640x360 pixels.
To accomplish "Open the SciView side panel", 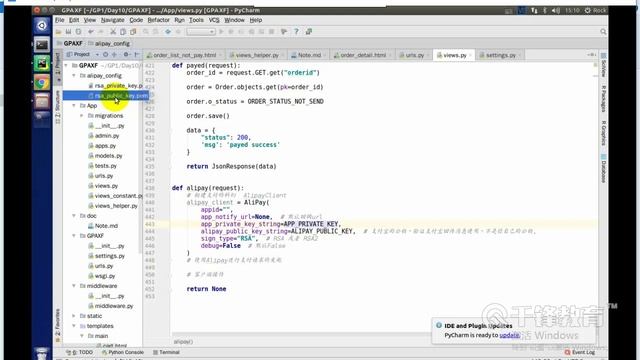I will click(603, 65).
